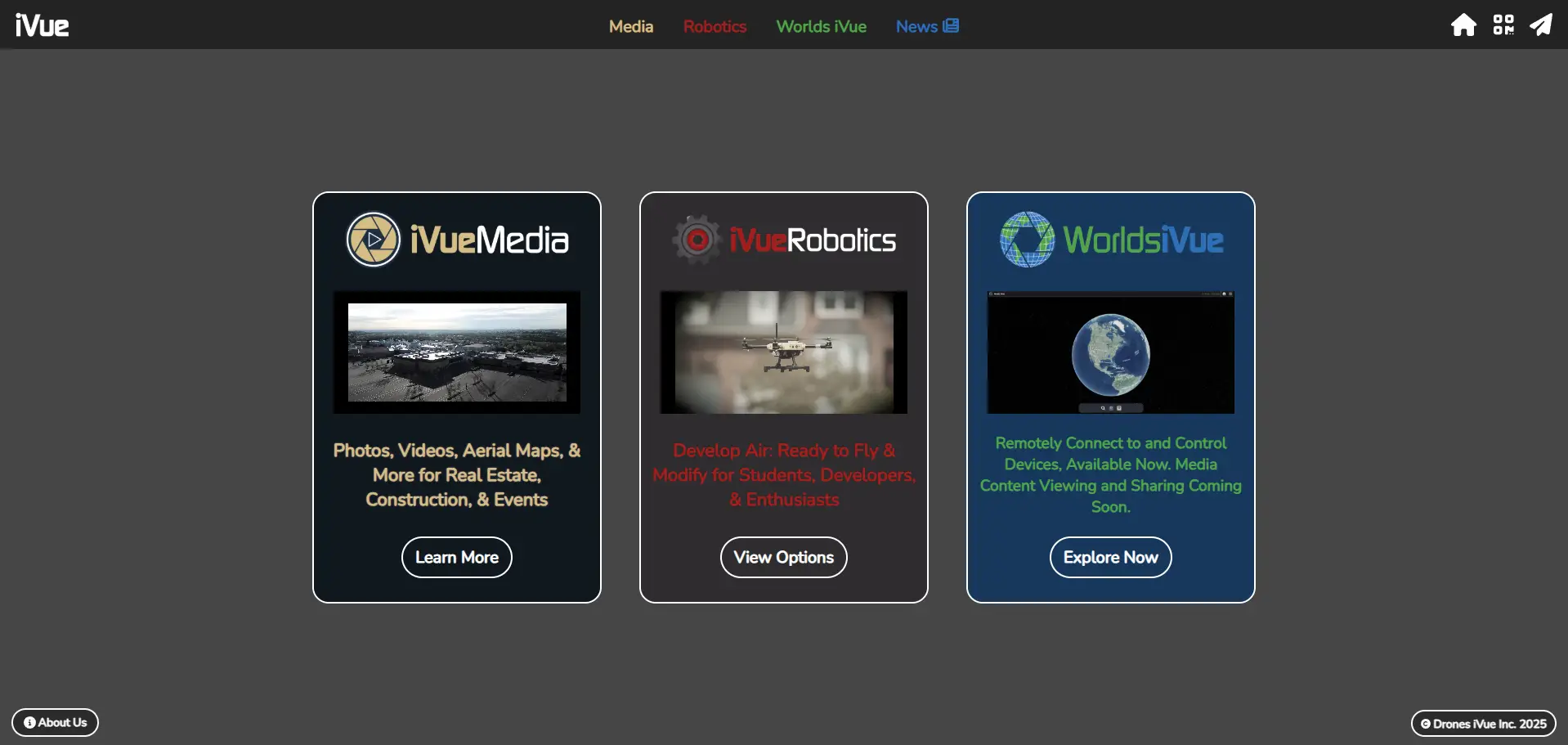Image resolution: width=1568 pixels, height=745 pixels.
Task: Open the Robotics nav menu item
Action: click(x=715, y=26)
